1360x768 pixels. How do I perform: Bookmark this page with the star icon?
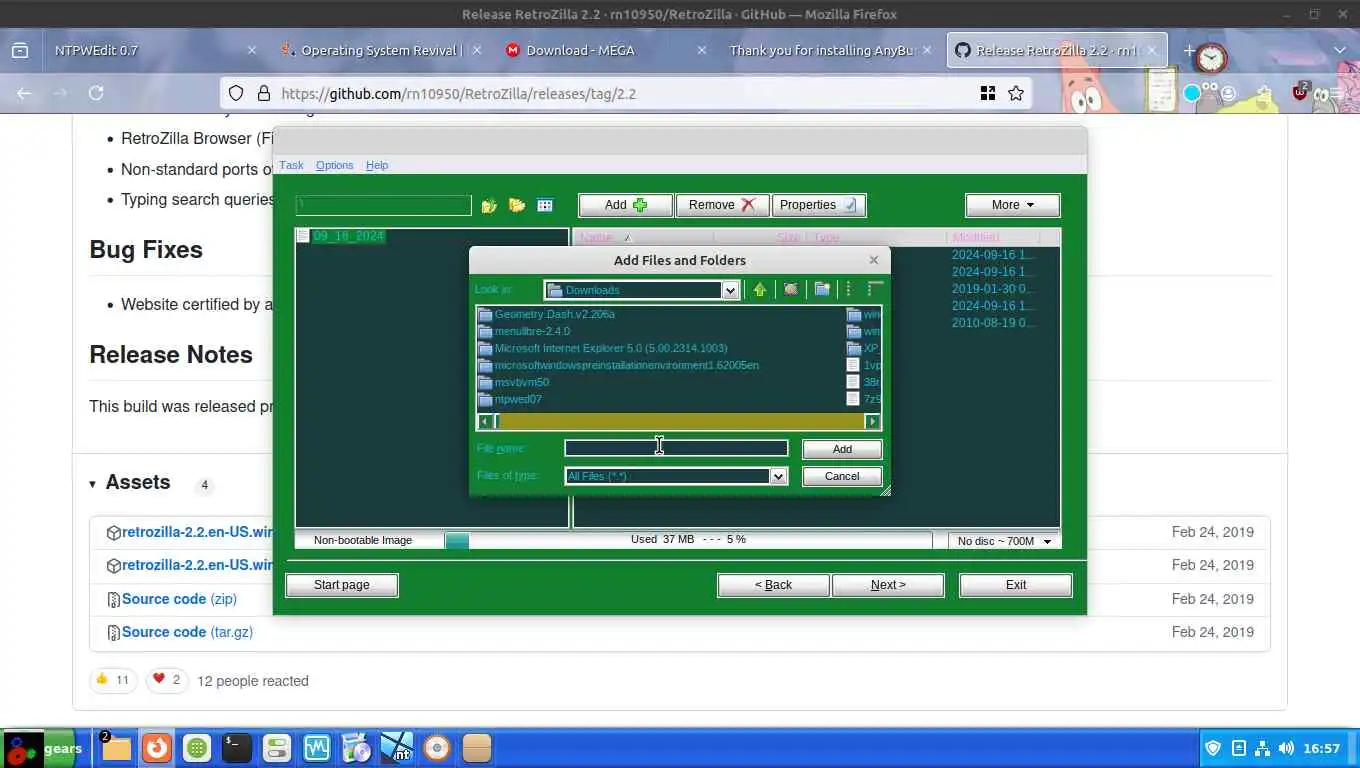1016,93
